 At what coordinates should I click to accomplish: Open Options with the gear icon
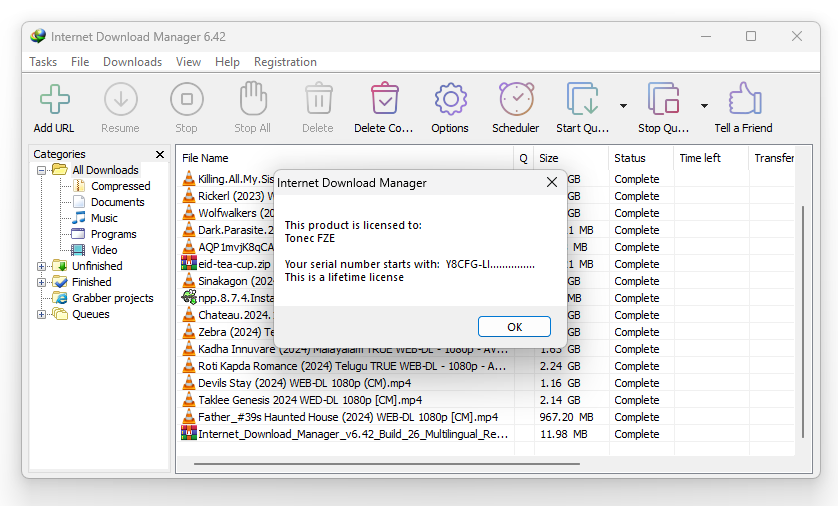[450, 99]
